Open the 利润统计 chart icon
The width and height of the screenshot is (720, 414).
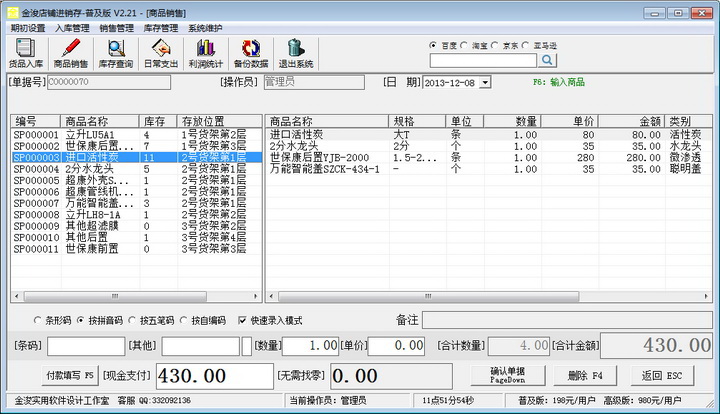pos(206,54)
